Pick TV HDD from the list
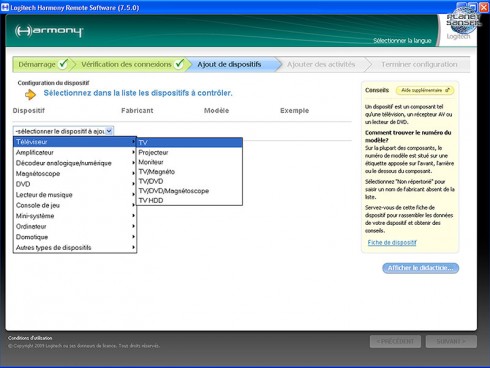Image resolution: width=490 pixels, height=368 pixels. coord(189,201)
